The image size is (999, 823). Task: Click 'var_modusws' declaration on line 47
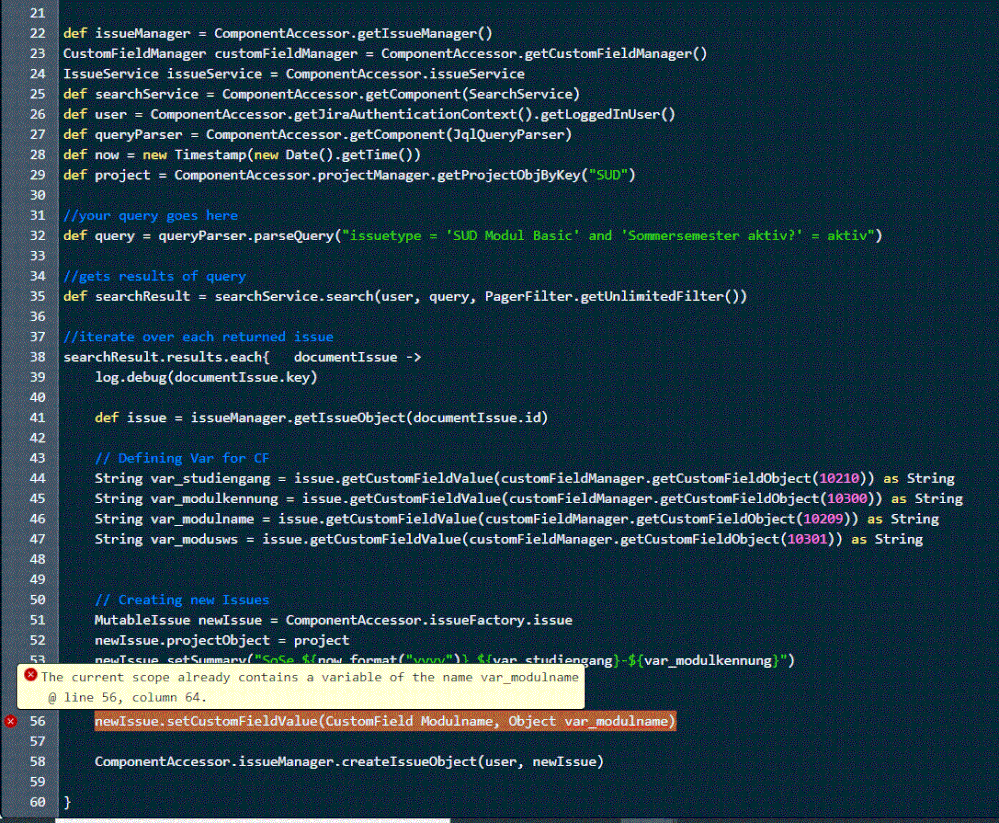194,539
